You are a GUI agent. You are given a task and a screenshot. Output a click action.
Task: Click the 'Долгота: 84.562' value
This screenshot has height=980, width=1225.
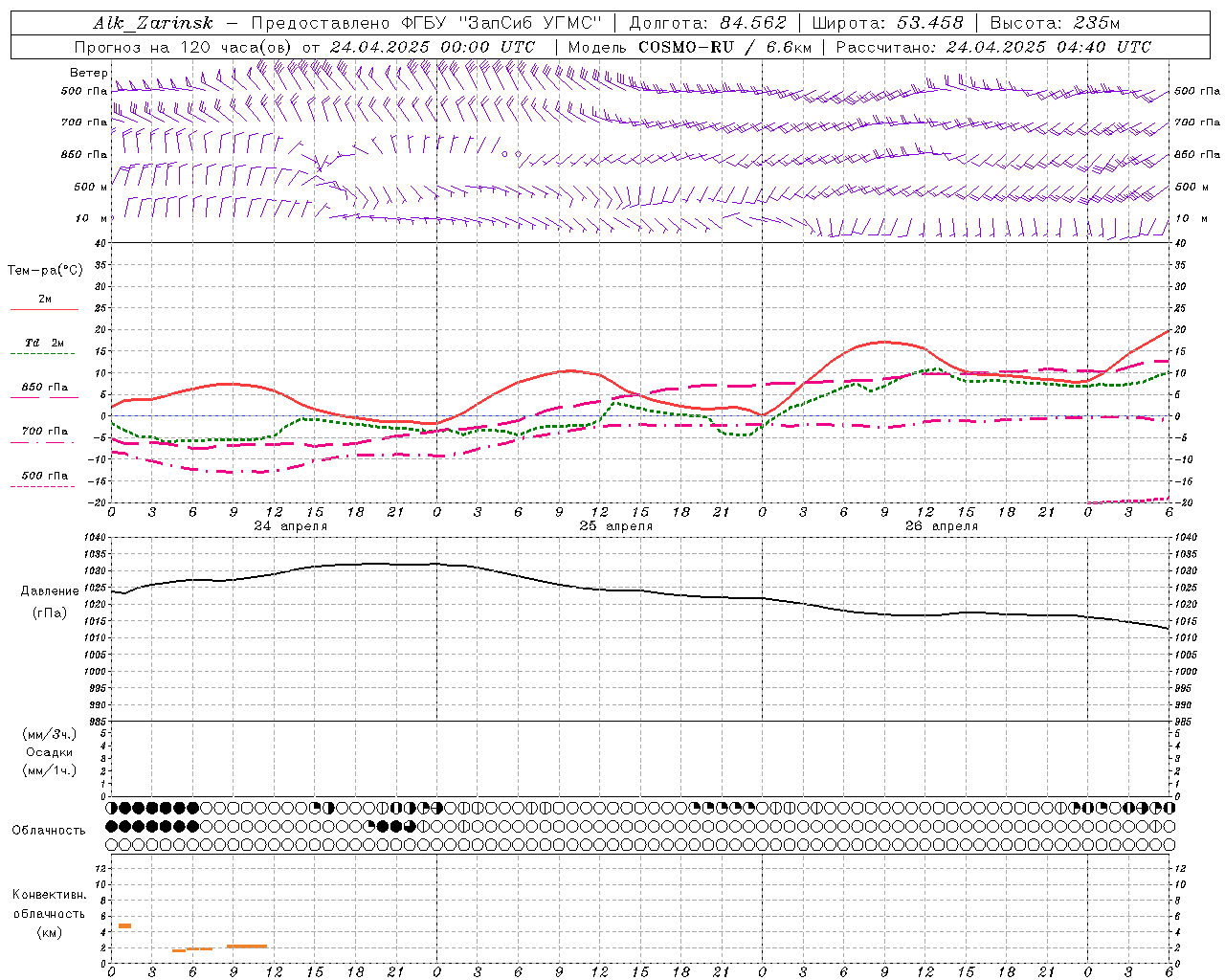pyautogui.click(x=707, y=23)
